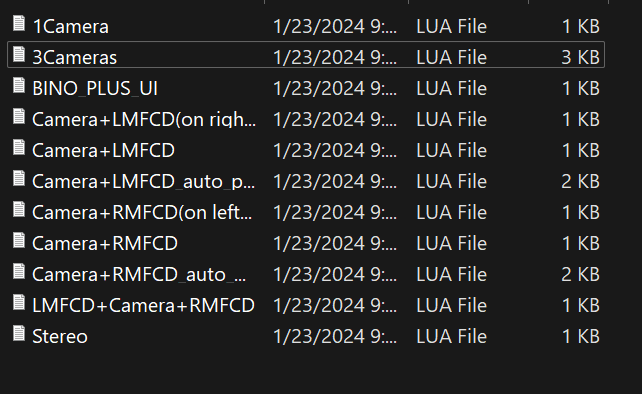Choose the Camera+RMFCD(on left... file
642x394 pixels.
click(x=142, y=213)
